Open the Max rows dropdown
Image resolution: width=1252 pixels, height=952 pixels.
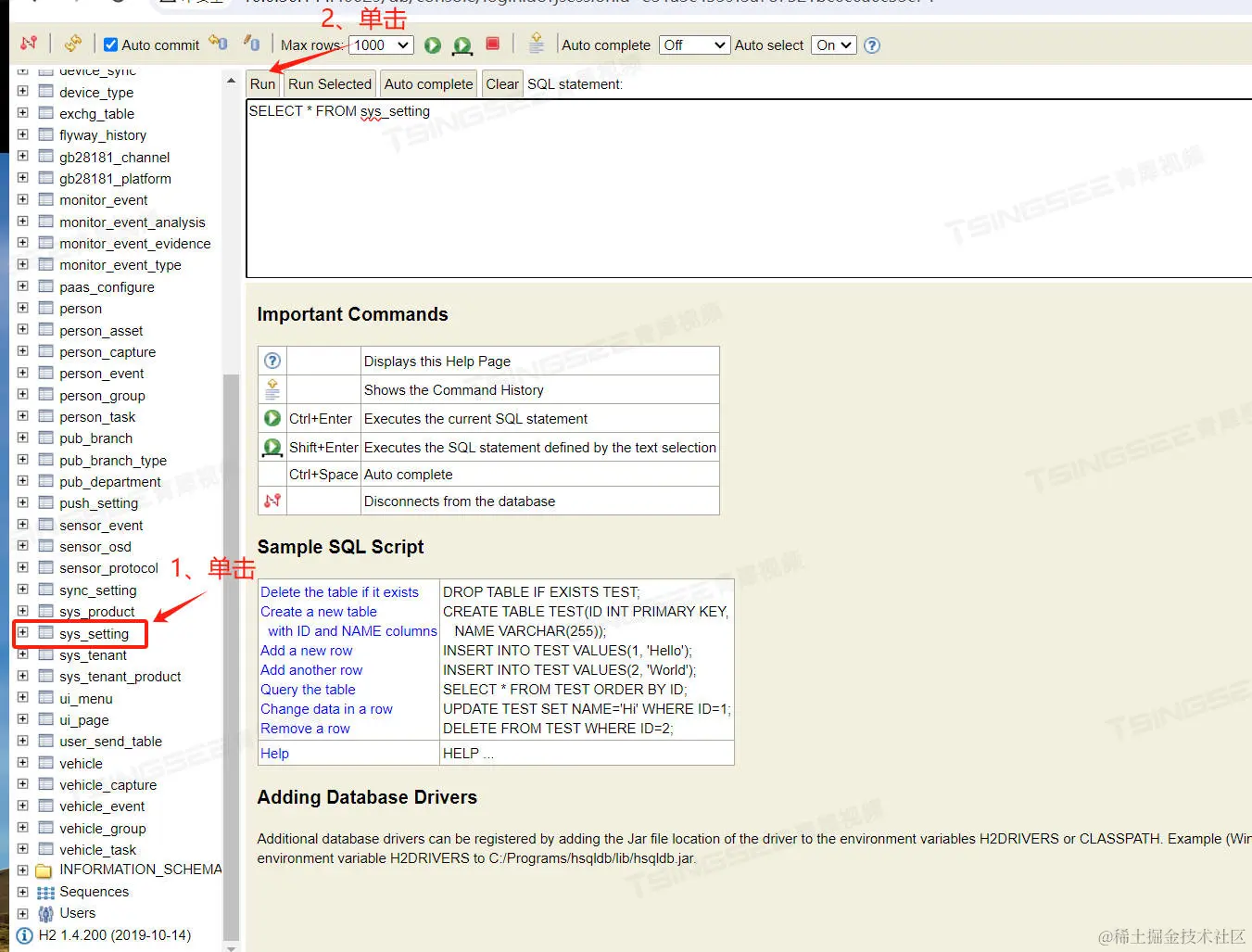(381, 44)
